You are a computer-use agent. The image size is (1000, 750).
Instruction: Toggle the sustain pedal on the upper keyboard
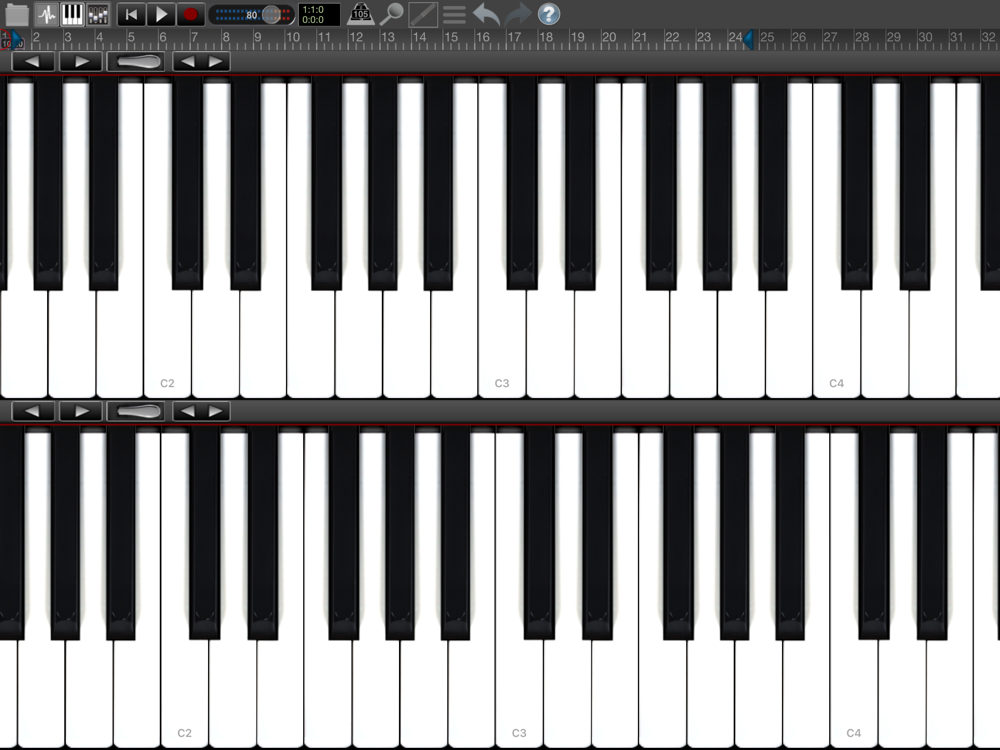click(136, 62)
